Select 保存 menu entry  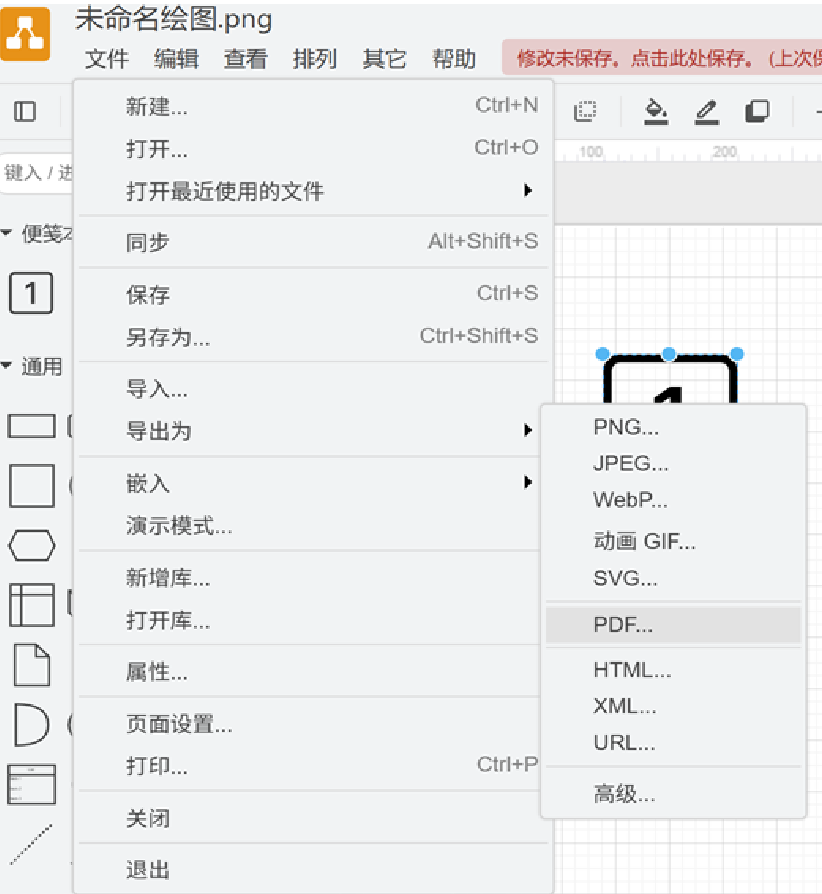(x=313, y=295)
